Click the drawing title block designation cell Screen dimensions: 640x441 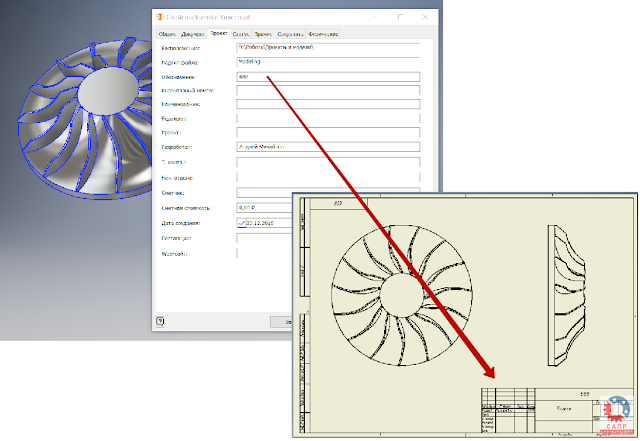[584, 394]
